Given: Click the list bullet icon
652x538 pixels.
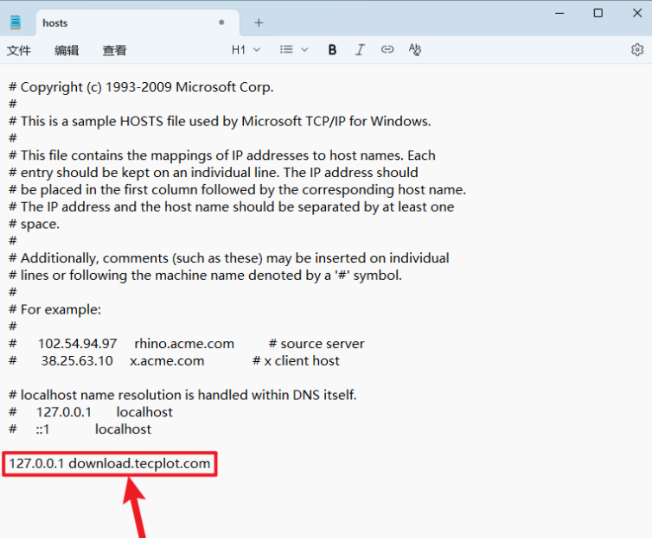Looking at the screenshot, I should pos(287,49).
